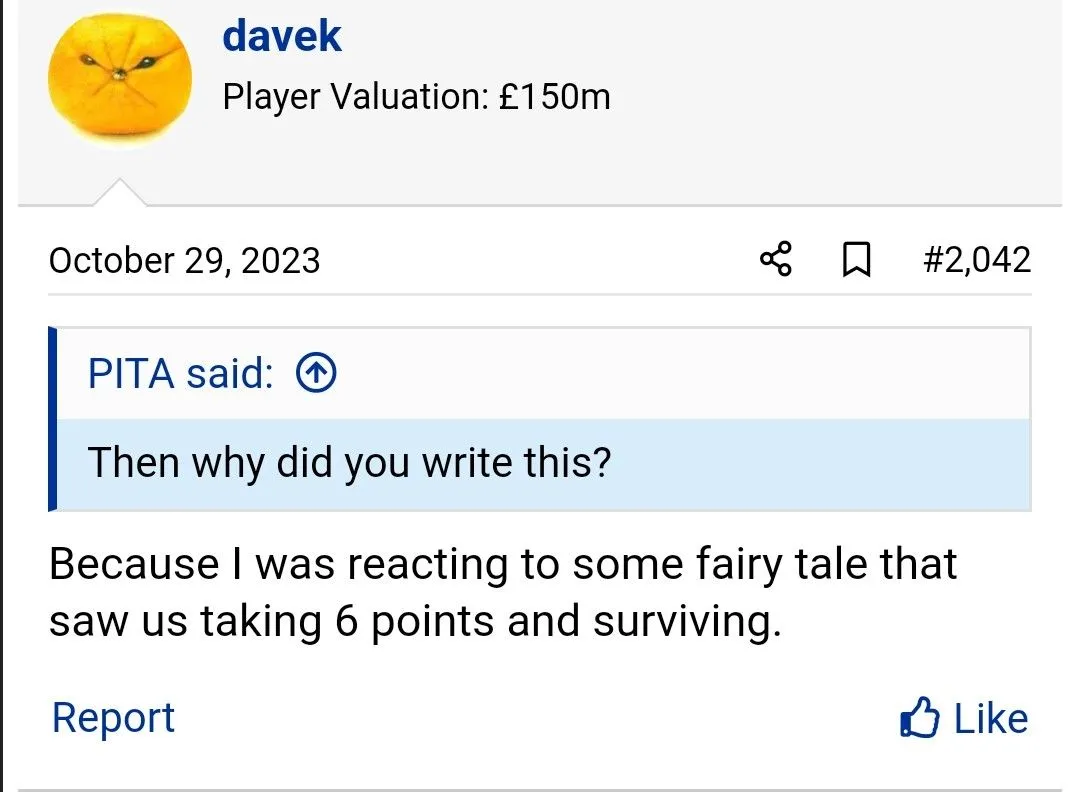Click davek's orange face avatar
The height and width of the screenshot is (792, 1075).
(119, 82)
